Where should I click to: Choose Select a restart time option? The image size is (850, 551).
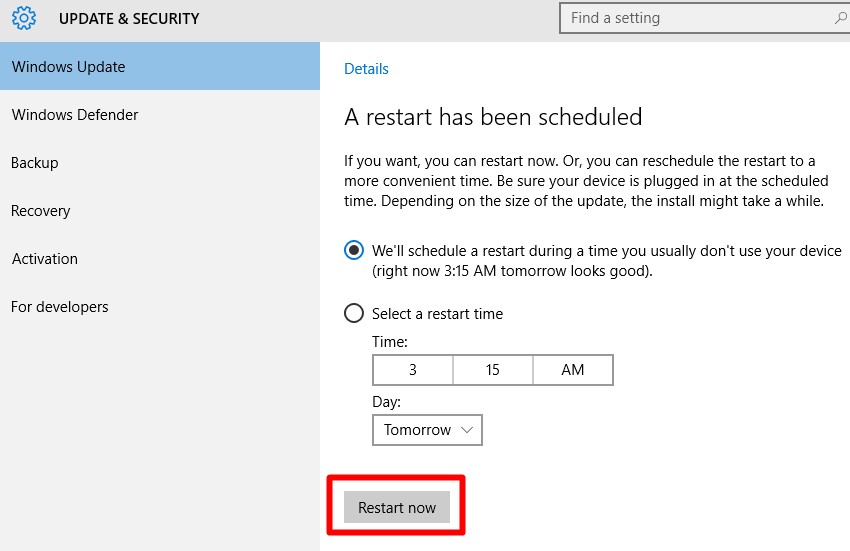tap(354, 313)
